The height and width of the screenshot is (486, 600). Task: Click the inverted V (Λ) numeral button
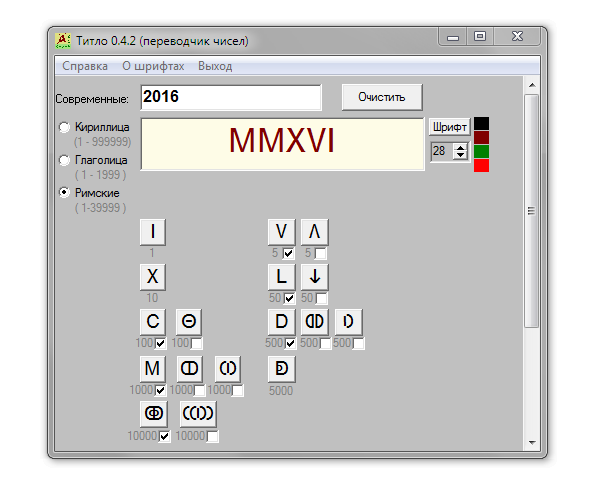[x=315, y=232]
